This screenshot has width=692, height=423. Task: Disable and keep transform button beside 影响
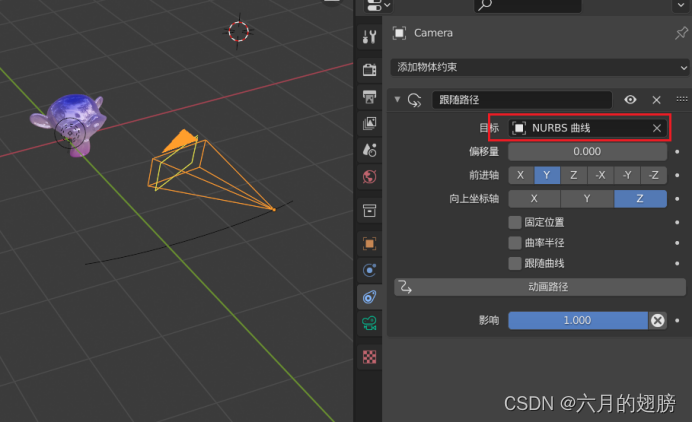click(x=658, y=321)
